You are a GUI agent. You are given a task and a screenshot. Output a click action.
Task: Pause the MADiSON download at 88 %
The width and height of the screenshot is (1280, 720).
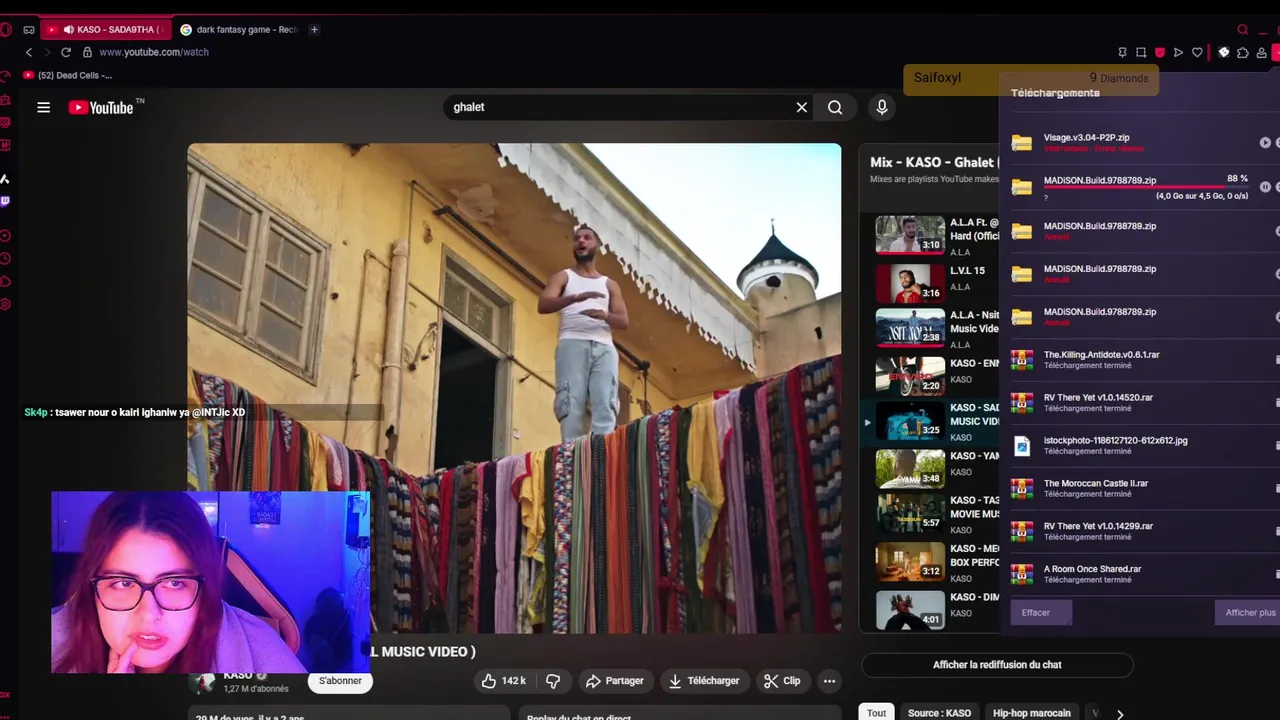(x=1265, y=187)
